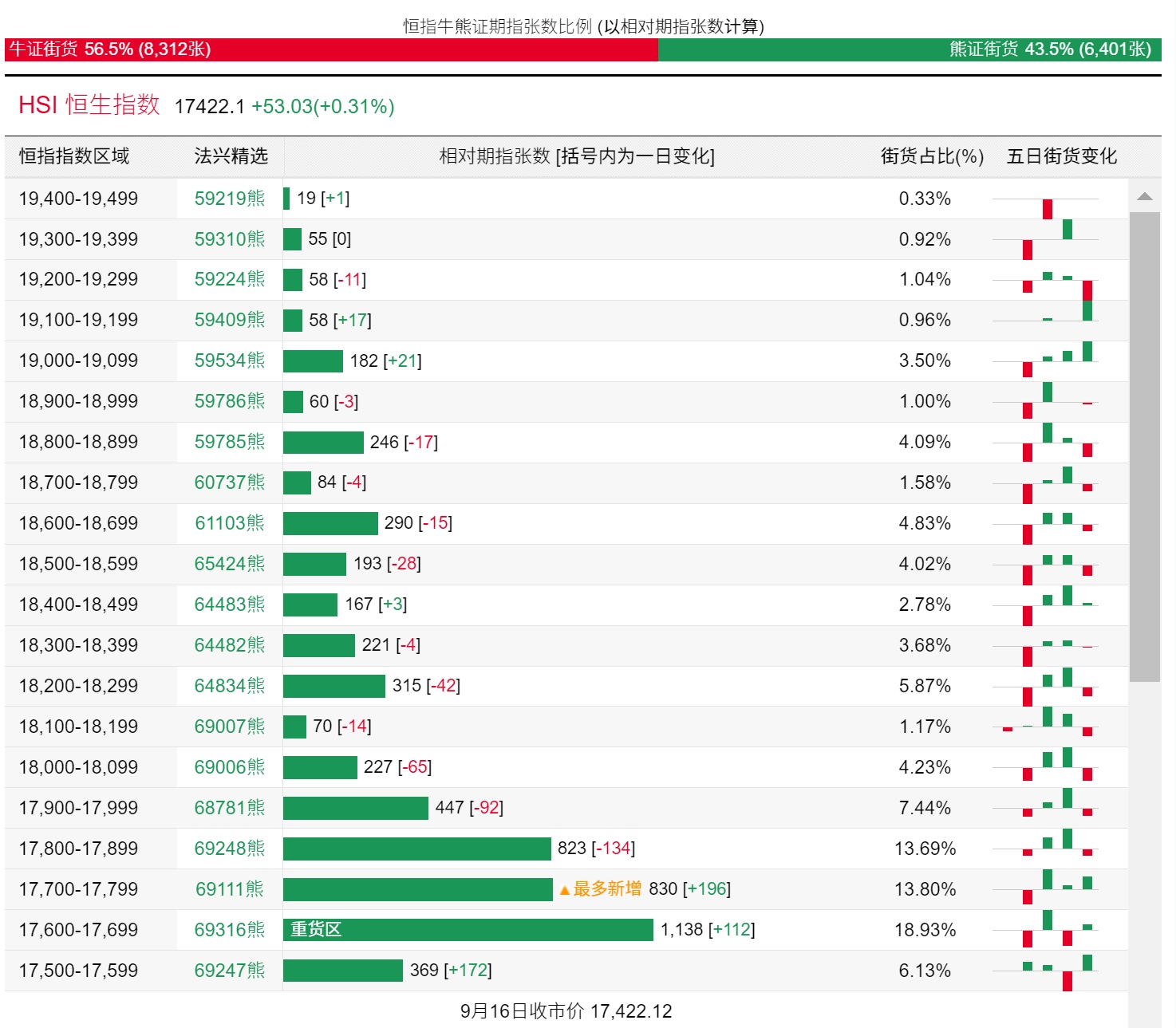Click the 法兴精选 column header
1176x1028 pixels.
point(231,156)
